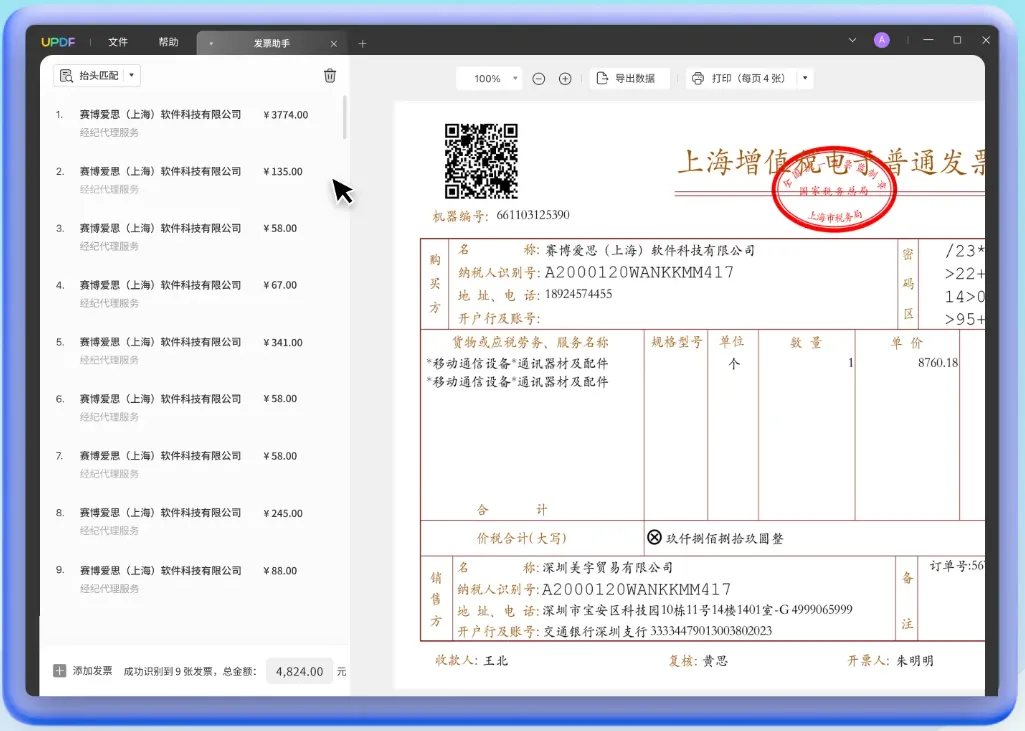
Task: Select invoice 3 row ¥58.00
Action: point(193,237)
